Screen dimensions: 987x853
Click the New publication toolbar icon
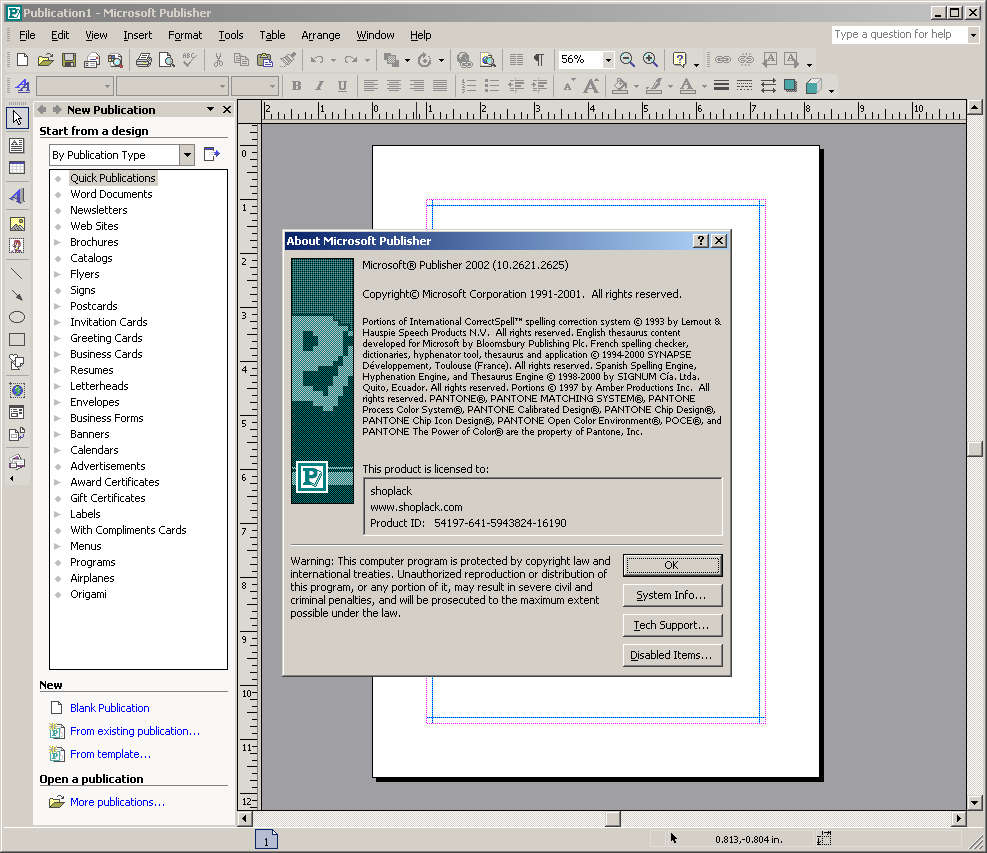click(22, 60)
